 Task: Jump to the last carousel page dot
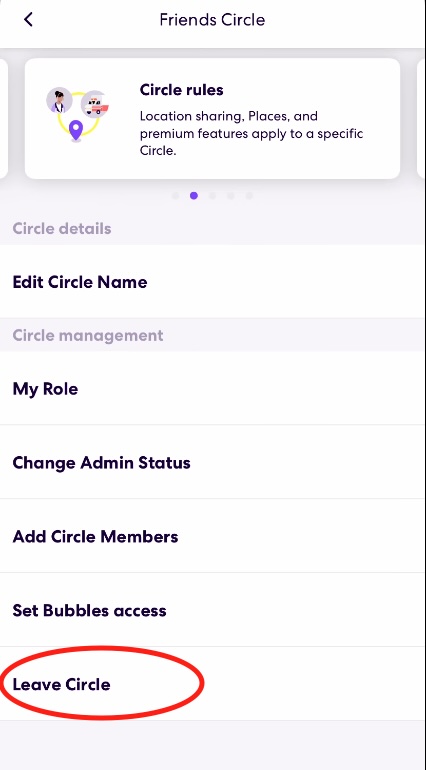249,196
